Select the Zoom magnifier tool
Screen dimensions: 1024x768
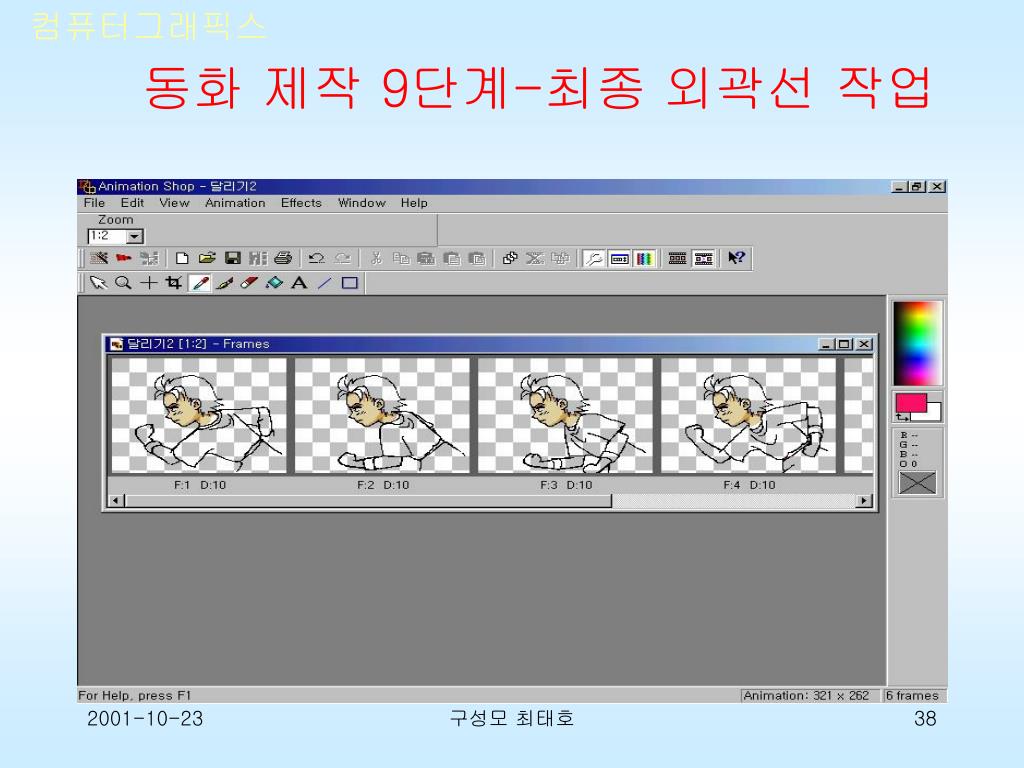tap(123, 283)
